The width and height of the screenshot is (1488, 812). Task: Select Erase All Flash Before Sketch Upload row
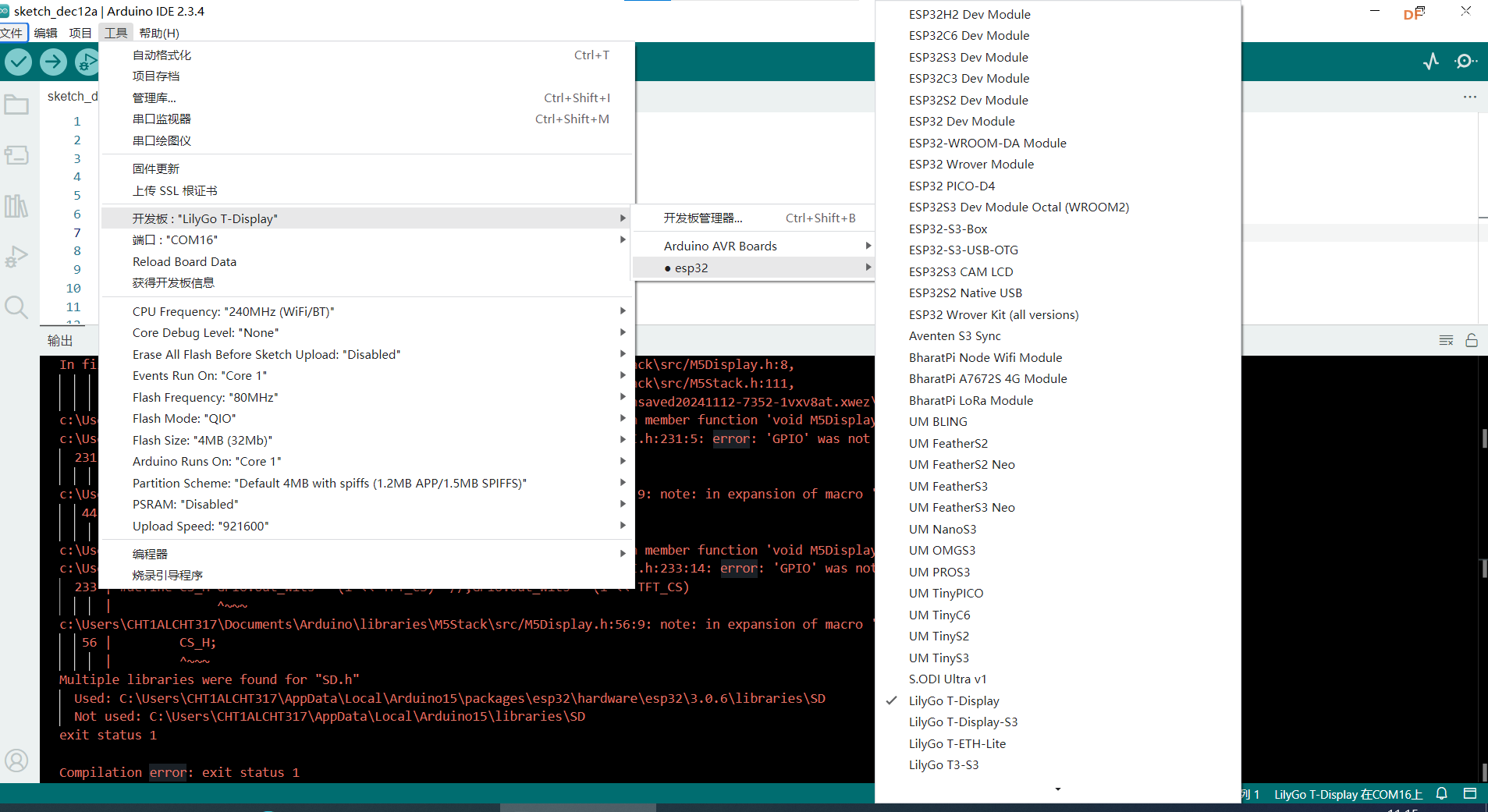coord(367,354)
